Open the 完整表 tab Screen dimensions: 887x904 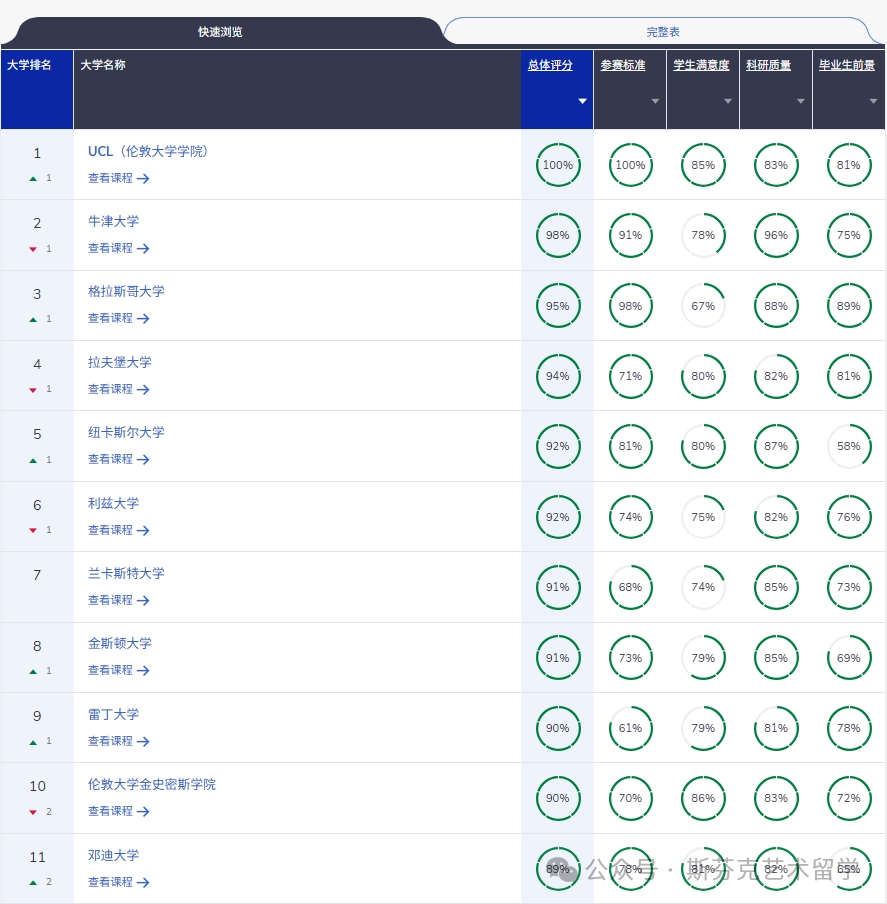point(663,32)
